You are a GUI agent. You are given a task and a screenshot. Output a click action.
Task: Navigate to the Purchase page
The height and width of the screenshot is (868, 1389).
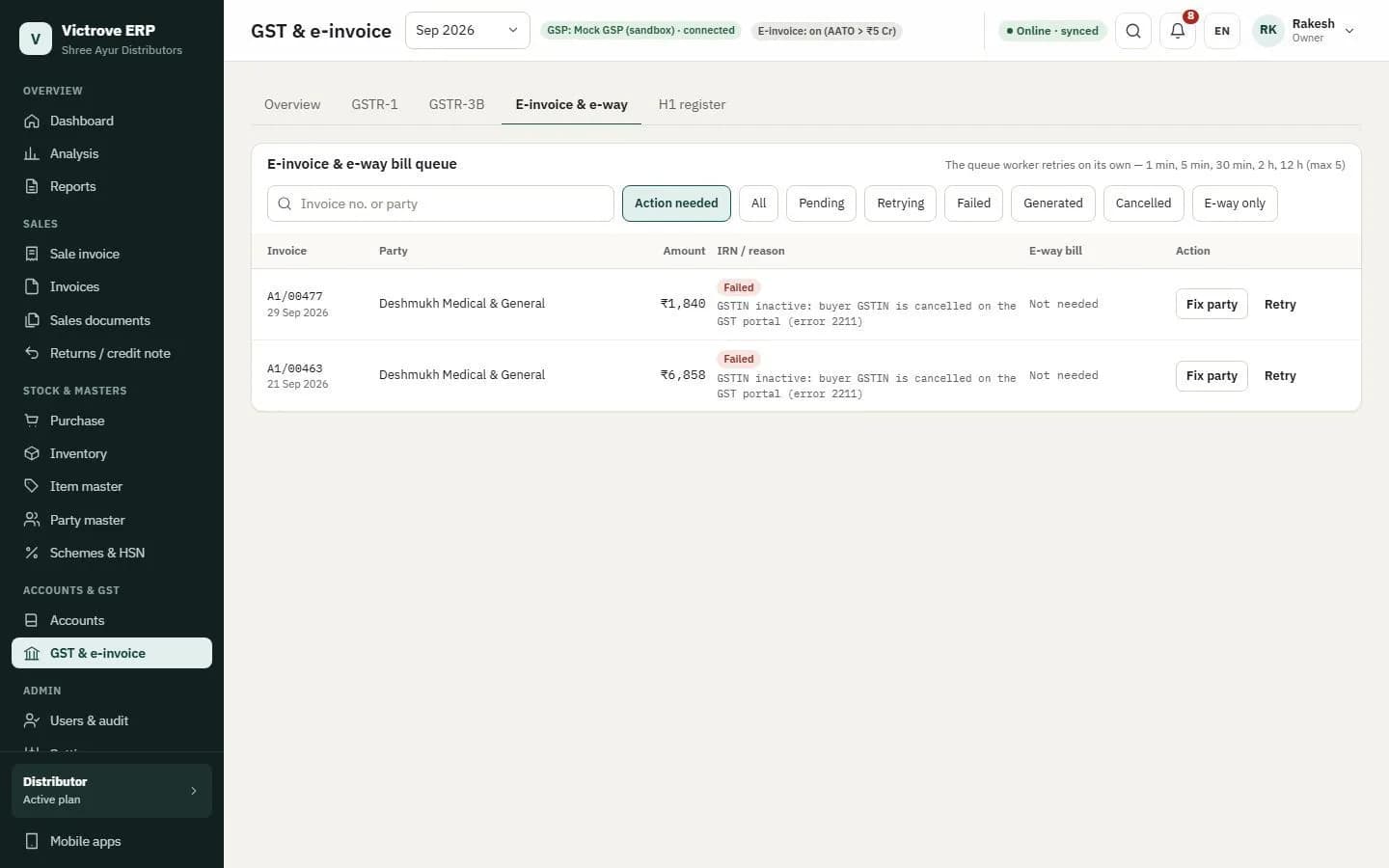pyautogui.click(x=112, y=420)
